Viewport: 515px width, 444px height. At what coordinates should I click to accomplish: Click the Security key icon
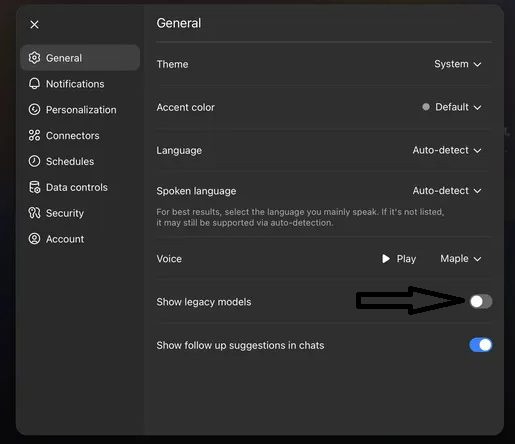[x=34, y=213]
